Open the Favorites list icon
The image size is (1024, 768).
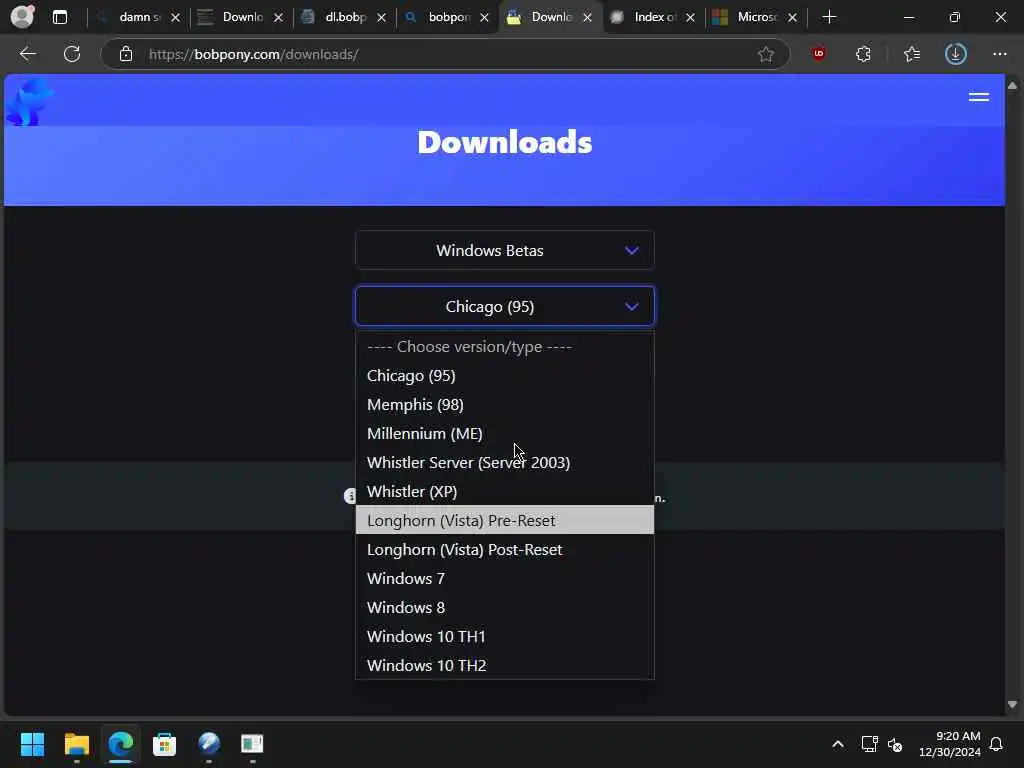(x=912, y=54)
